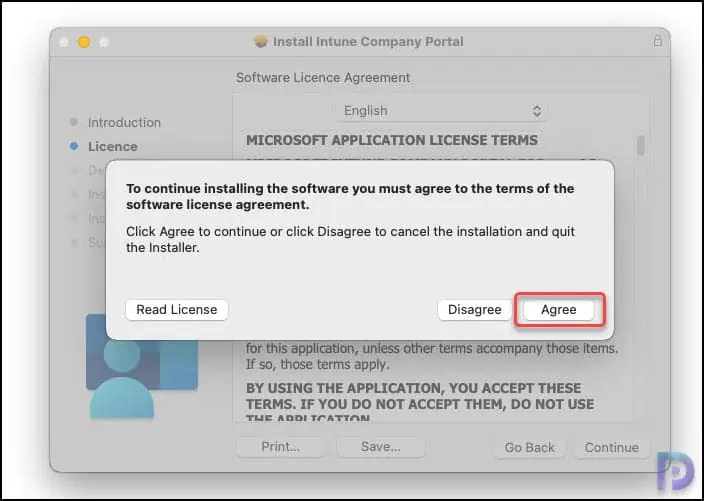Click the bold dialog message about agreeing
This screenshot has width=704, height=501.
(x=350, y=197)
